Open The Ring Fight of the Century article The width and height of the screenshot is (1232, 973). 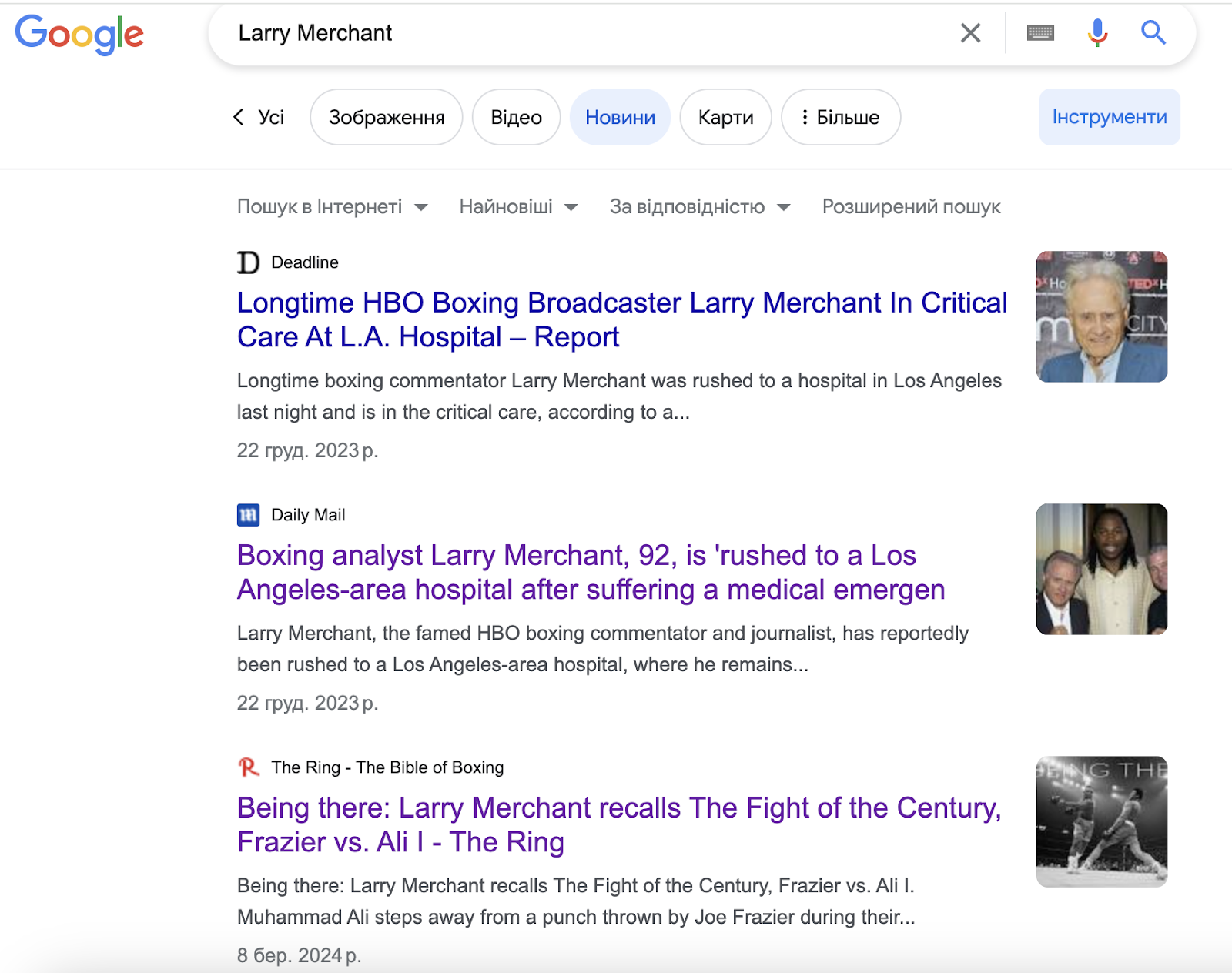(619, 825)
